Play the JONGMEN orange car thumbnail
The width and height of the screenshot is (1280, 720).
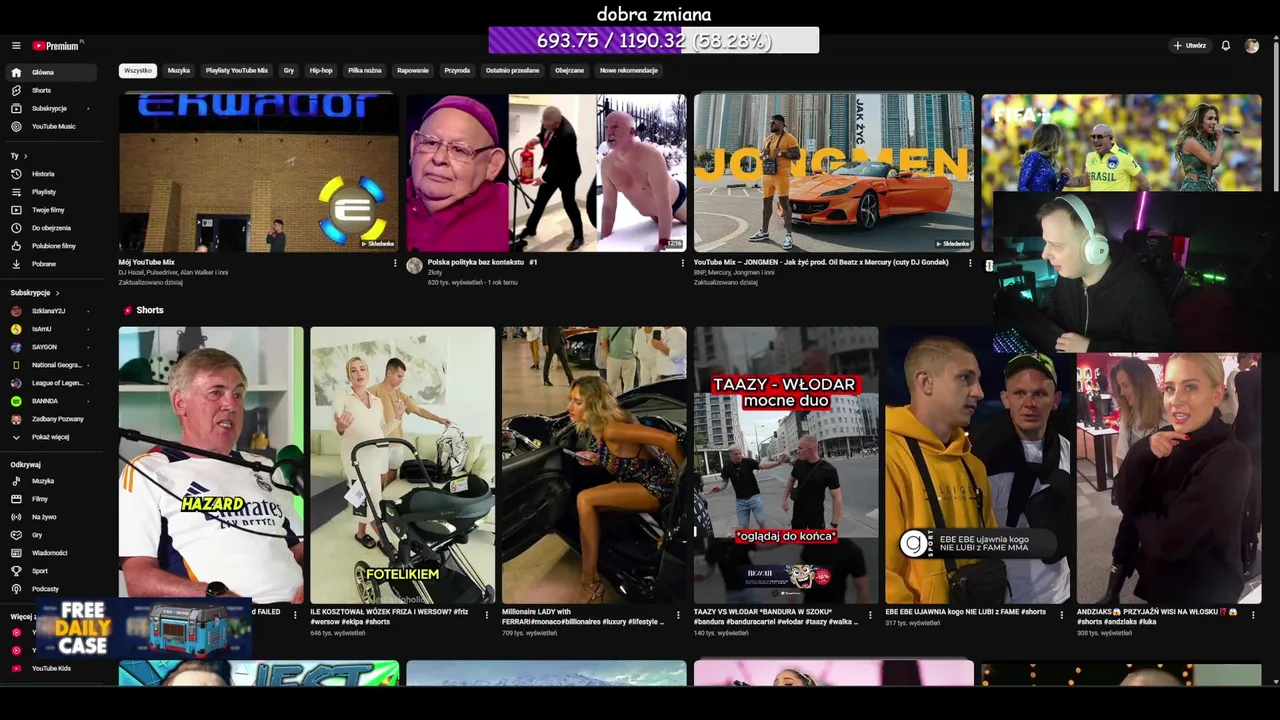[x=834, y=173]
